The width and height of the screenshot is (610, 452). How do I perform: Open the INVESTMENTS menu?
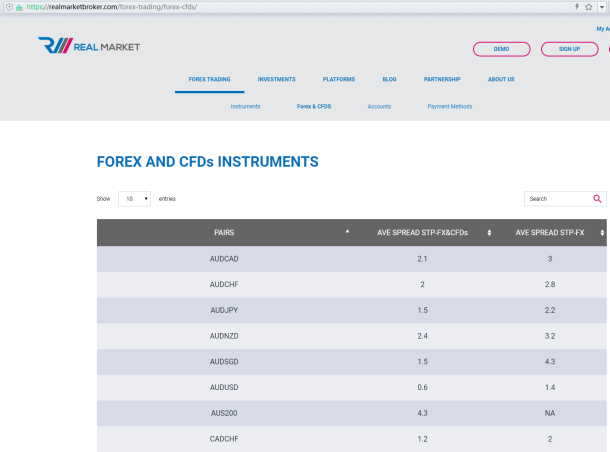pyautogui.click(x=277, y=79)
